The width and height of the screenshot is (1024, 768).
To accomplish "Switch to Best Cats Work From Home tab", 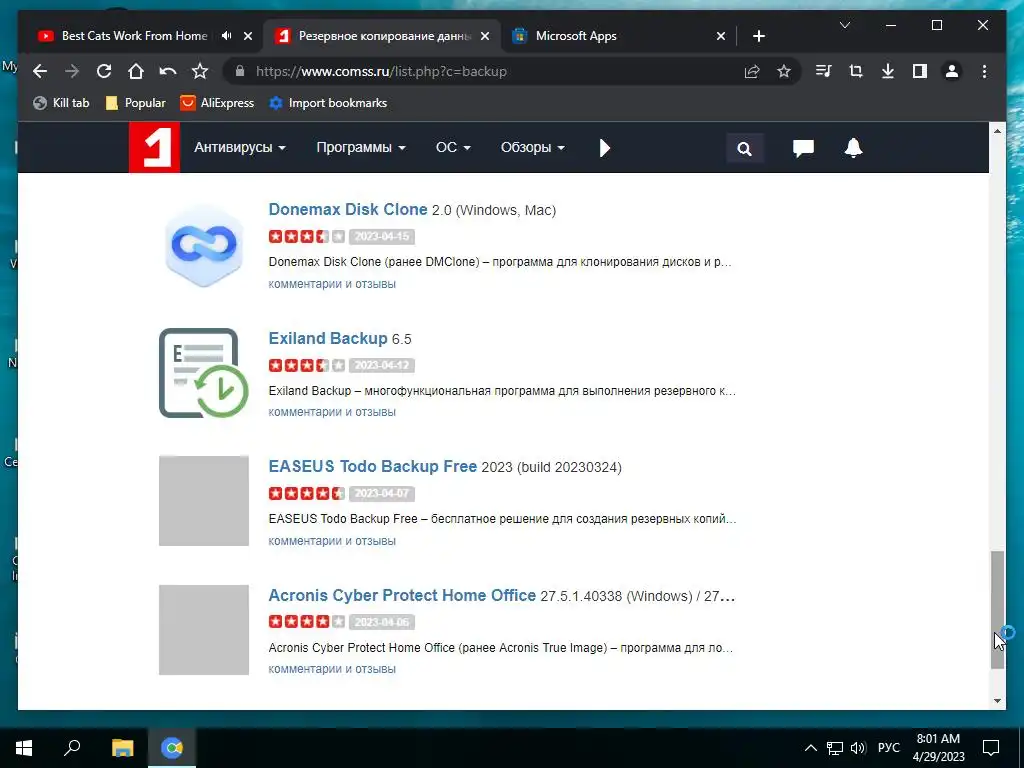I will point(134,36).
